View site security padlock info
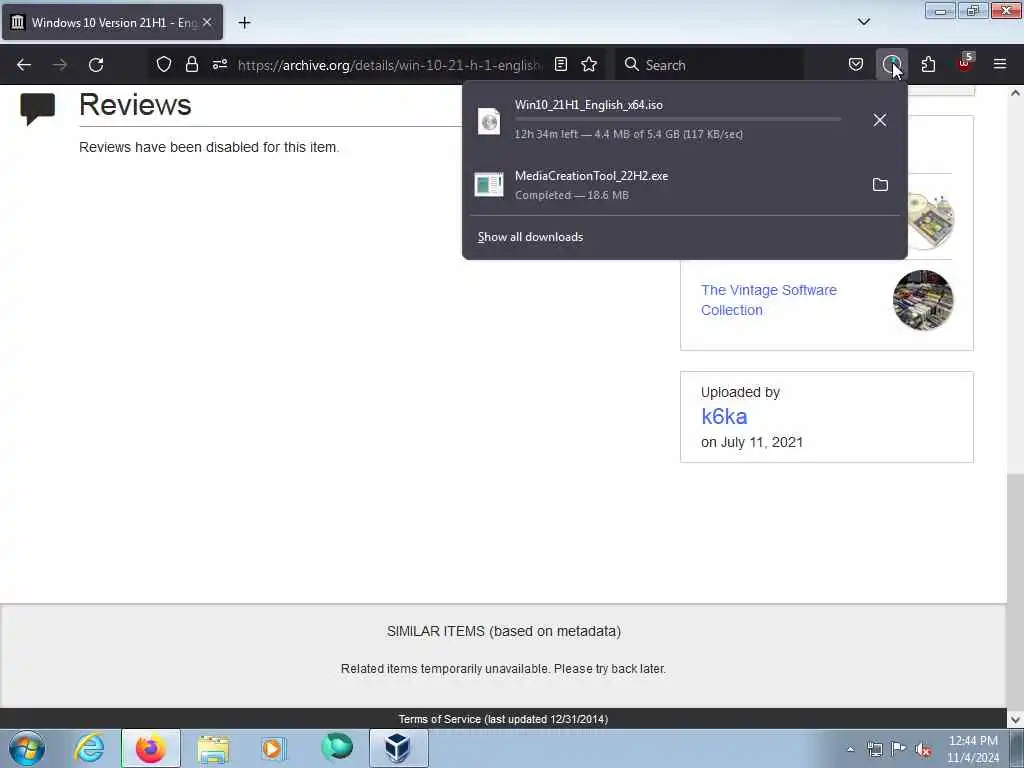This screenshot has height=768, width=1024. [x=191, y=64]
